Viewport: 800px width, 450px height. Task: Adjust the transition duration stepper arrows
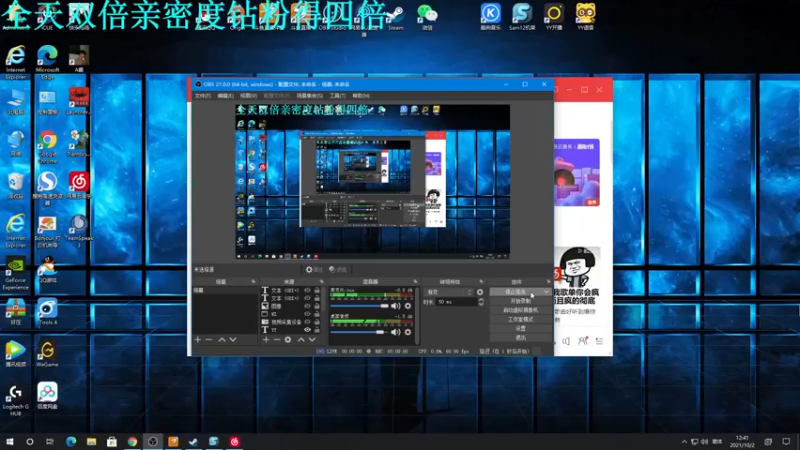coord(481,302)
